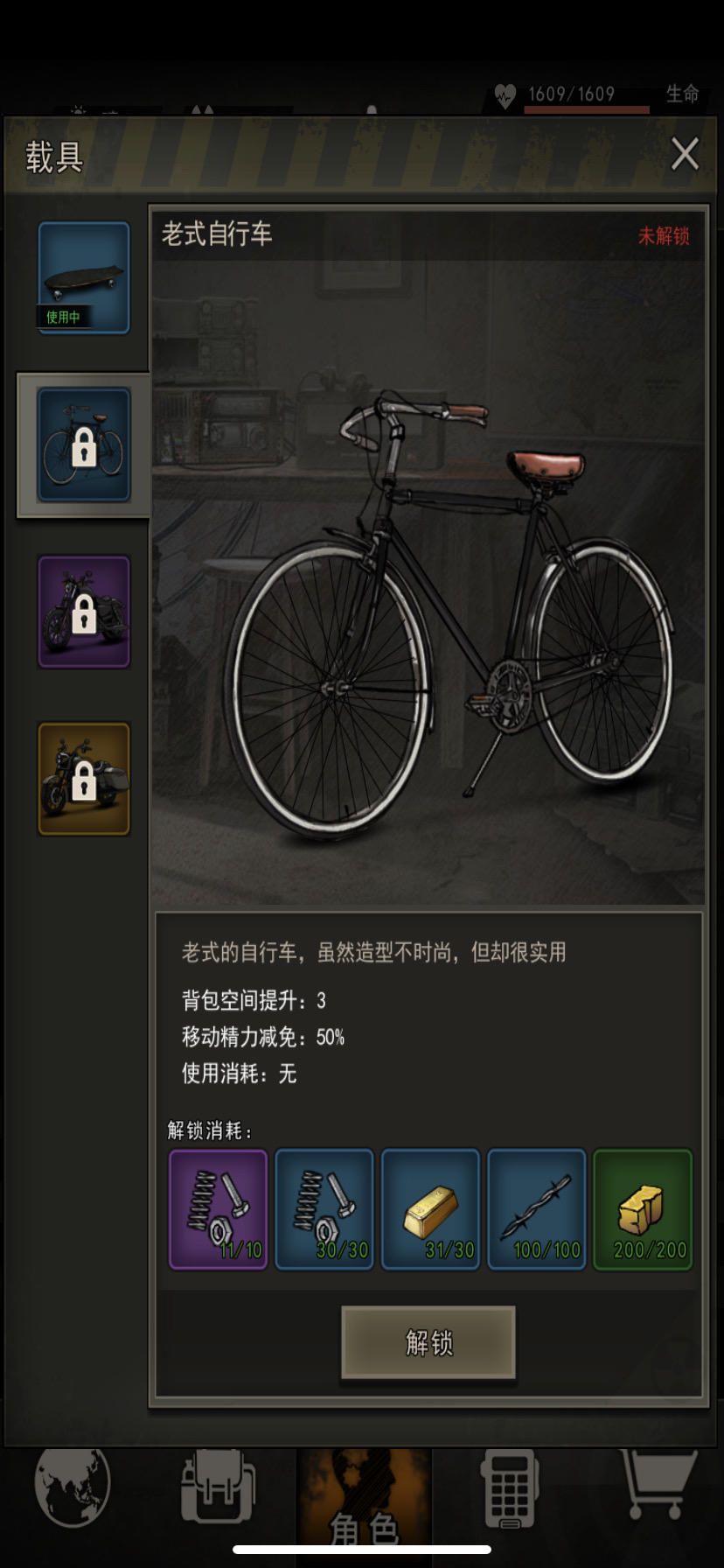Tap the heart health icon
The image size is (724, 1568).
coord(505,94)
